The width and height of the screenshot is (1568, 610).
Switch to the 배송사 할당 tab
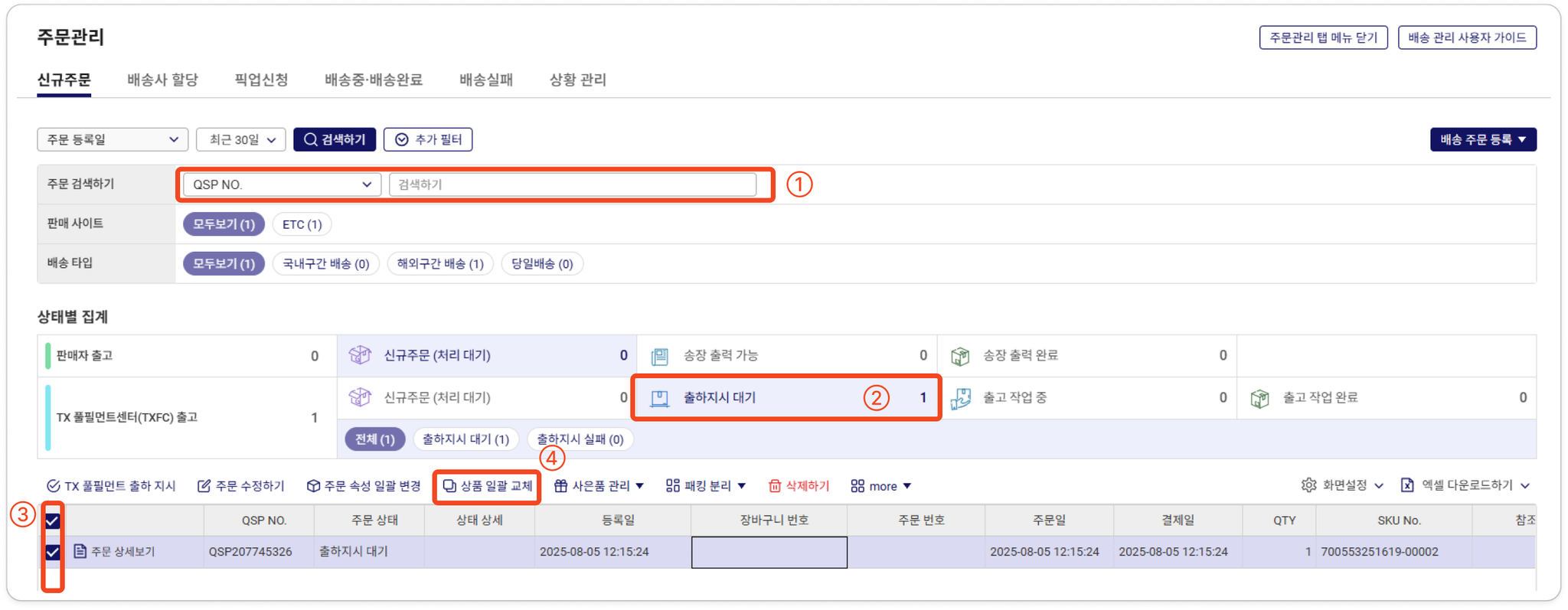click(x=162, y=80)
